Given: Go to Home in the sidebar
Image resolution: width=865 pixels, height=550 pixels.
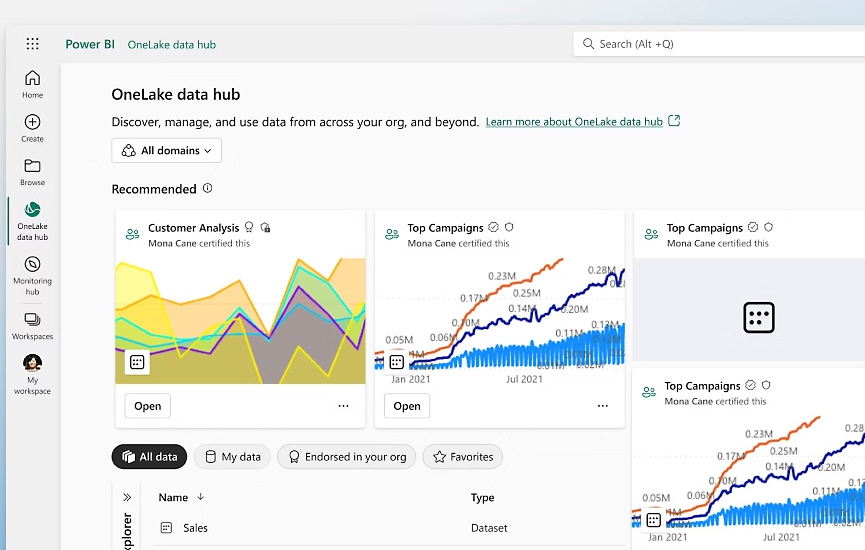Looking at the screenshot, I should click(32, 79).
